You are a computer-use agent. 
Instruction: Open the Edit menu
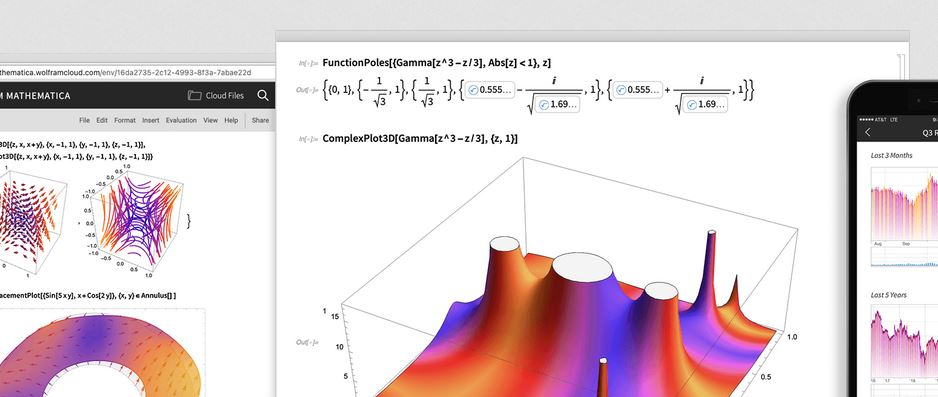tap(102, 120)
